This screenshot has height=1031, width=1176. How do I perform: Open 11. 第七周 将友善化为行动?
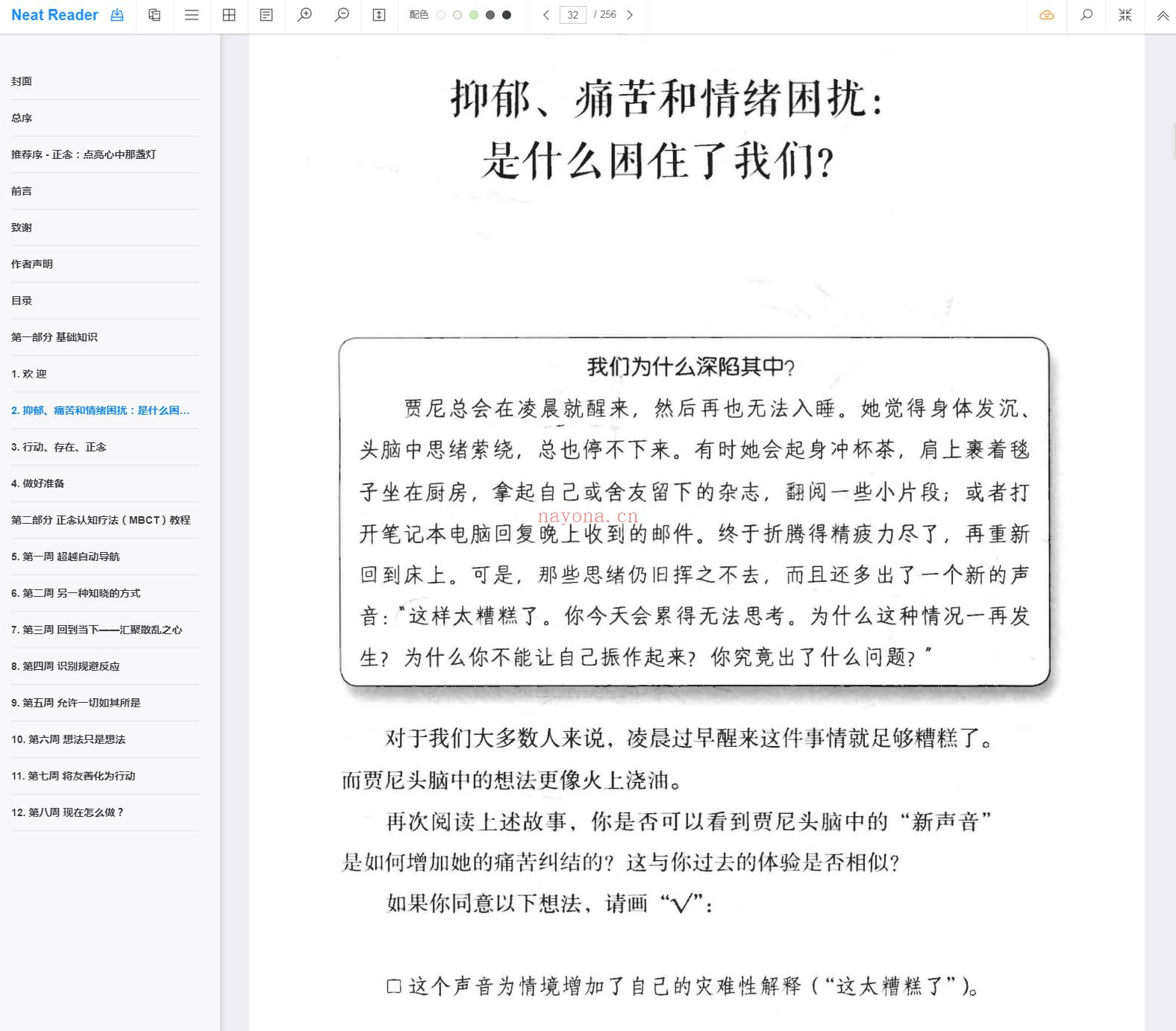[x=105, y=776]
